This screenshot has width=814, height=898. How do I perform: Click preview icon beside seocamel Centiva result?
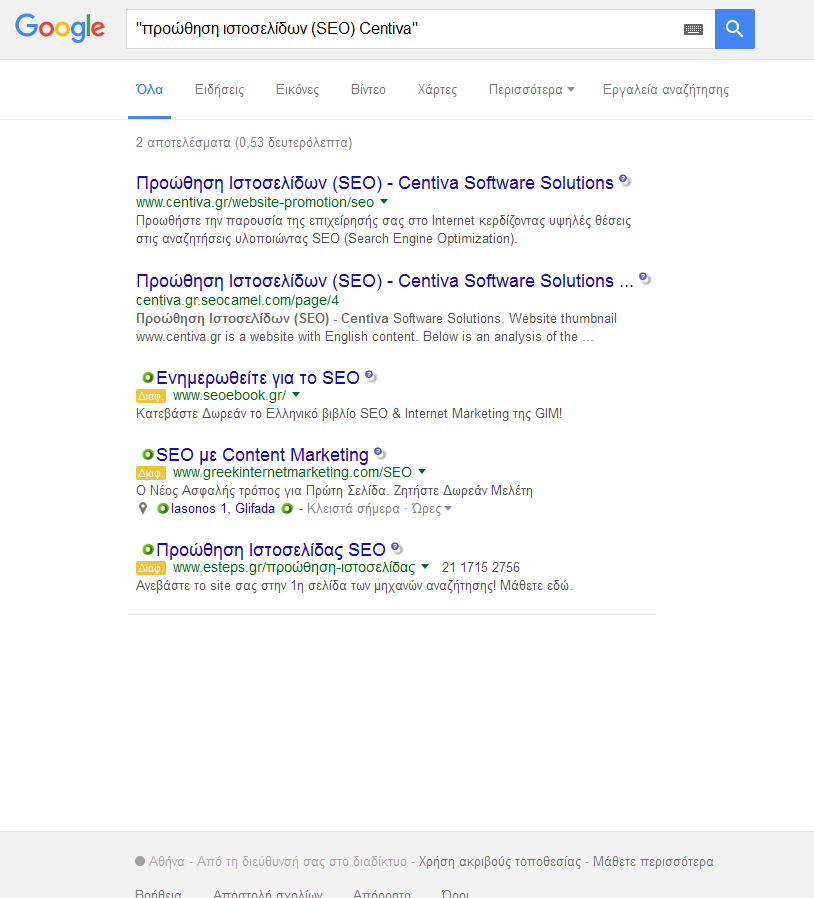645,279
